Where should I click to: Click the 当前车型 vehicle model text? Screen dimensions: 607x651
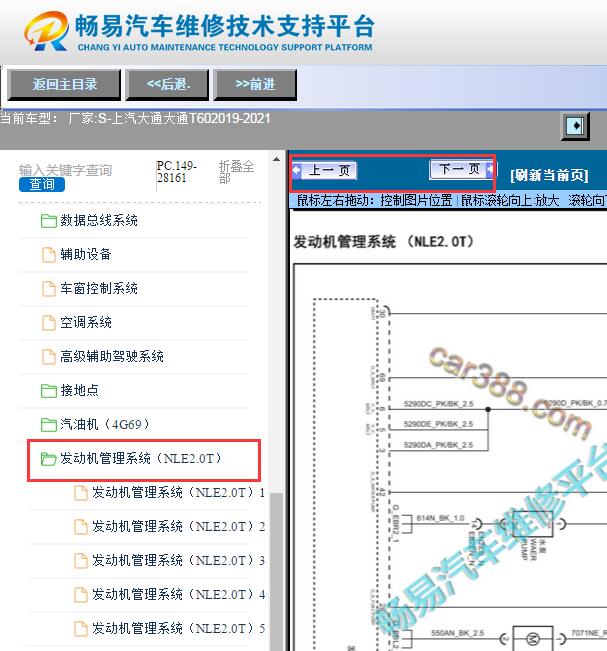135,119
